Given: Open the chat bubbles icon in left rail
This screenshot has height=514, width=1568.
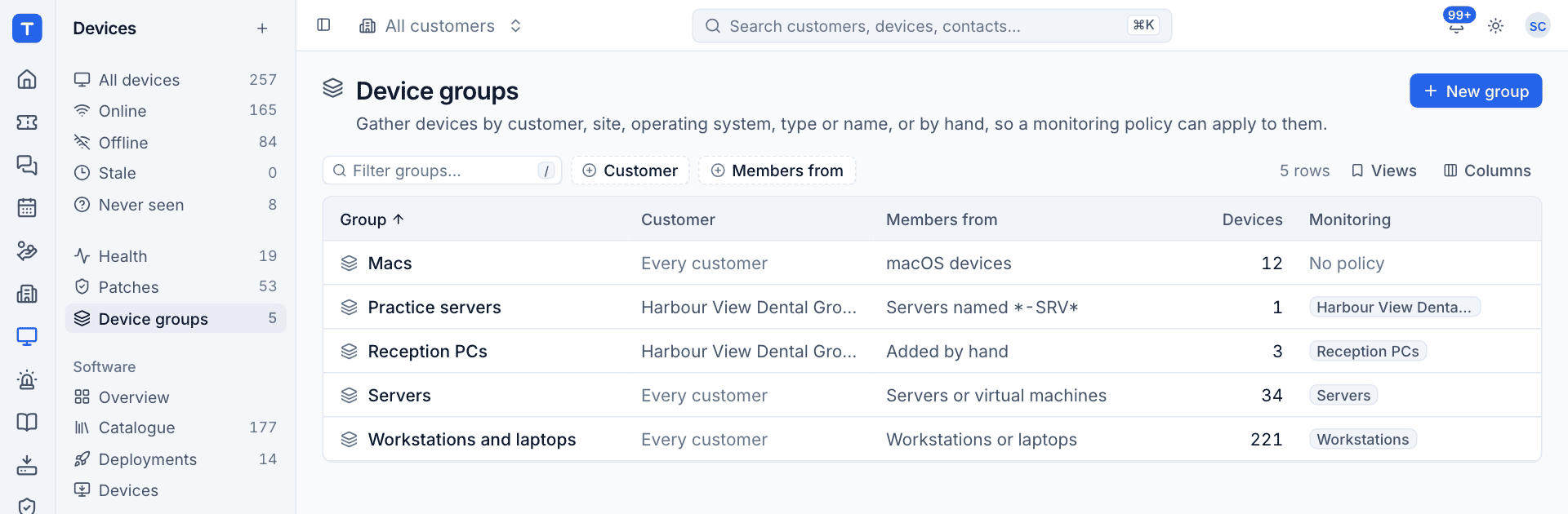Looking at the screenshot, I should pos(27,165).
